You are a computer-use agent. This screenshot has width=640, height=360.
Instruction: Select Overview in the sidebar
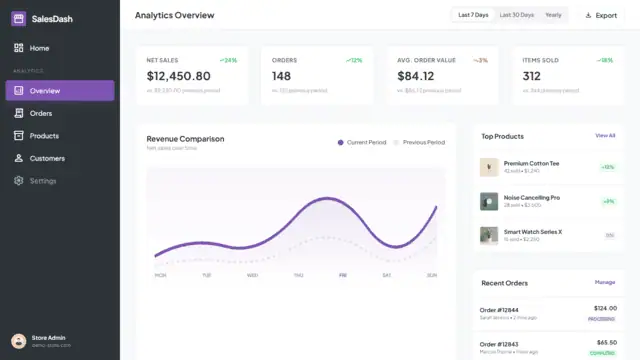(x=60, y=91)
